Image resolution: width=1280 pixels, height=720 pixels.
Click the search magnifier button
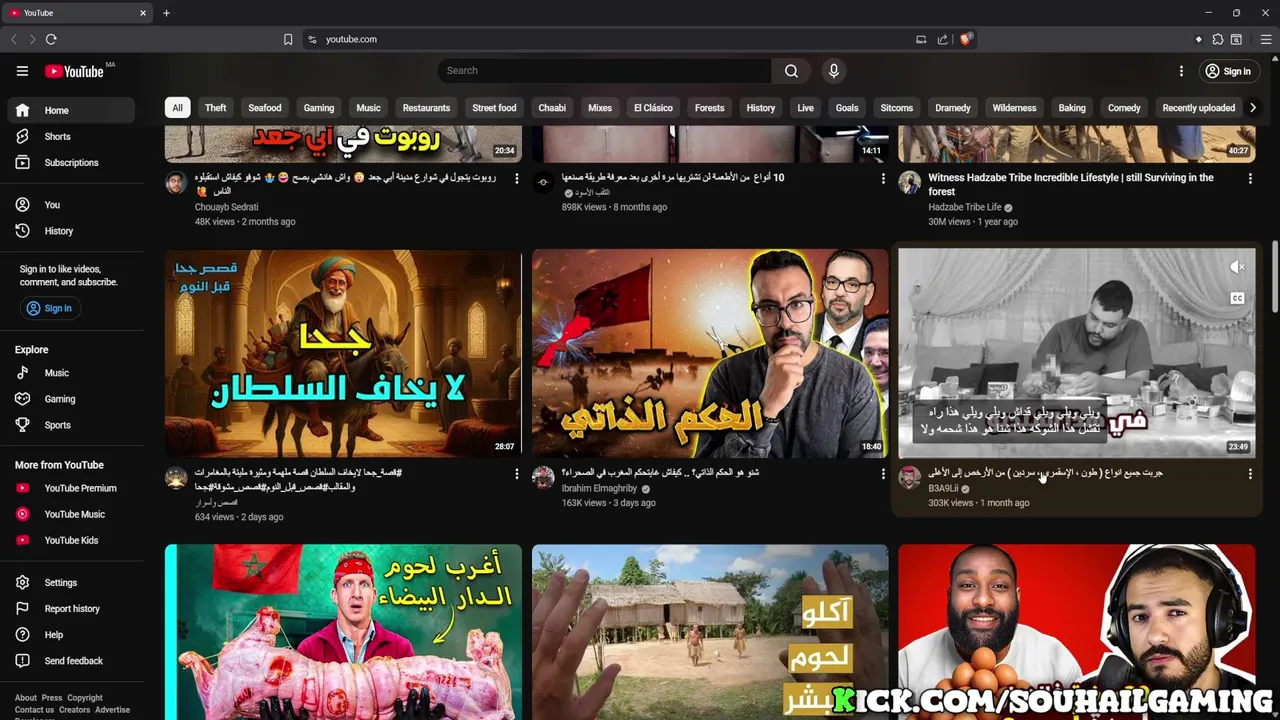point(791,71)
